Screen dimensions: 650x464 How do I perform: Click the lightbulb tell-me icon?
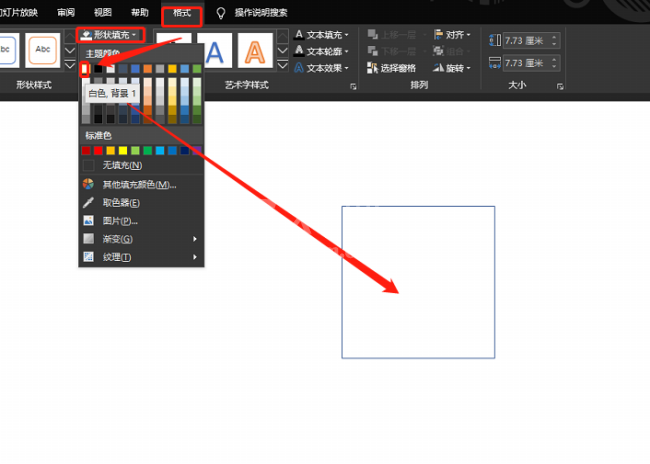[221, 13]
